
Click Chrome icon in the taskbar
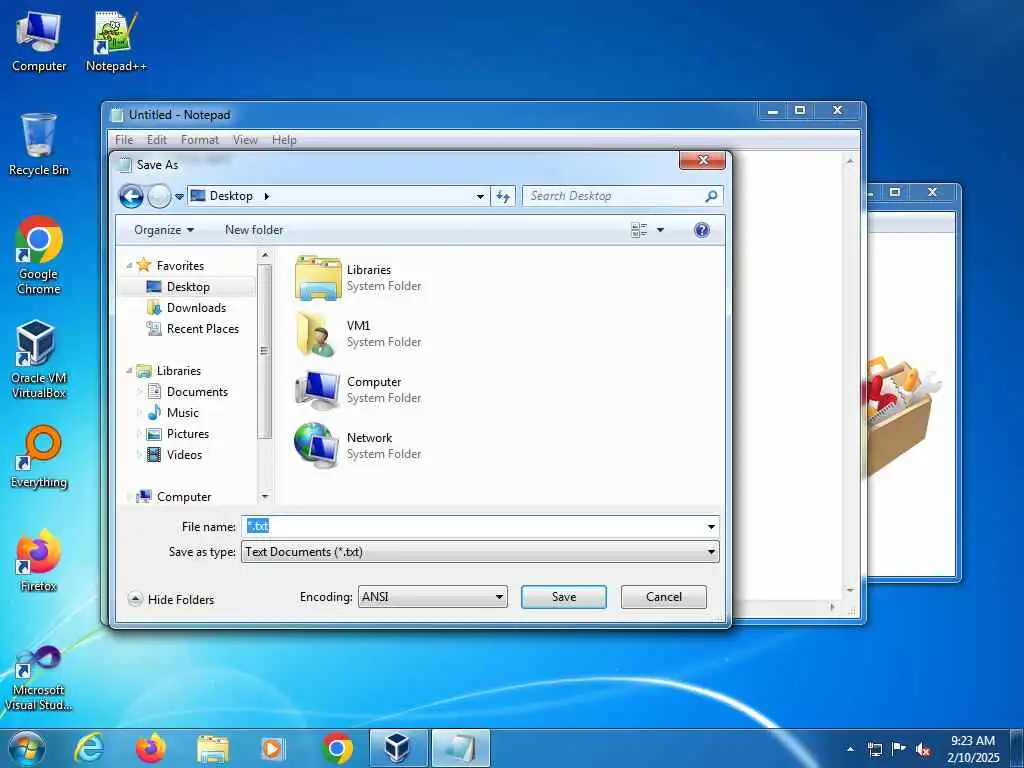tap(338, 748)
